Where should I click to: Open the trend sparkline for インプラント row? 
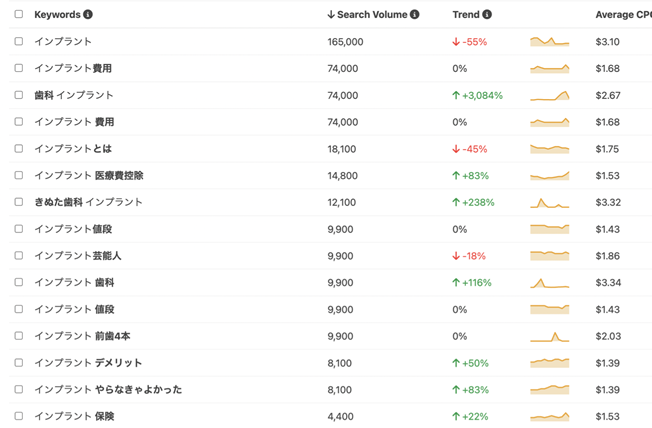coord(549,42)
